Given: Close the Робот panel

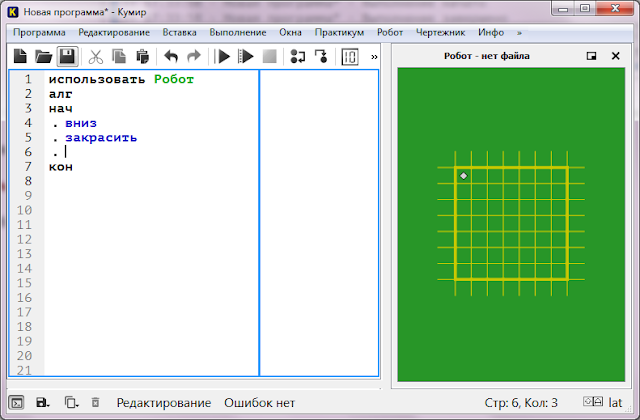Looking at the screenshot, I should [x=616, y=56].
